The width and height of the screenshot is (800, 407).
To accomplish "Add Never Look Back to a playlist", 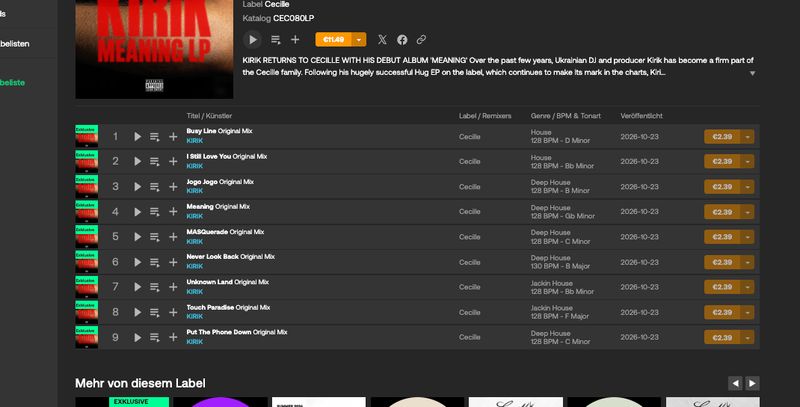I will coord(173,262).
